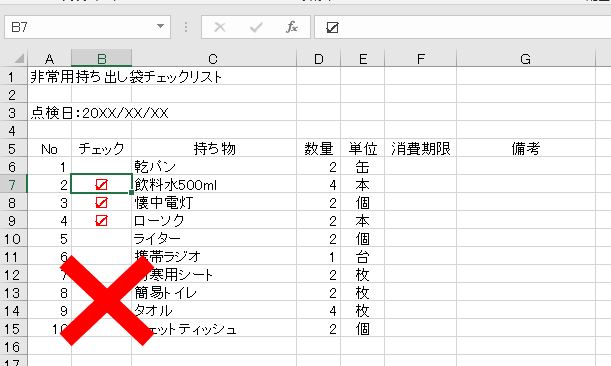This screenshot has height=366, width=611.
Task: Click the cell 点検日:20XX/XX/XX
Action: pyautogui.click(x=99, y=113)
